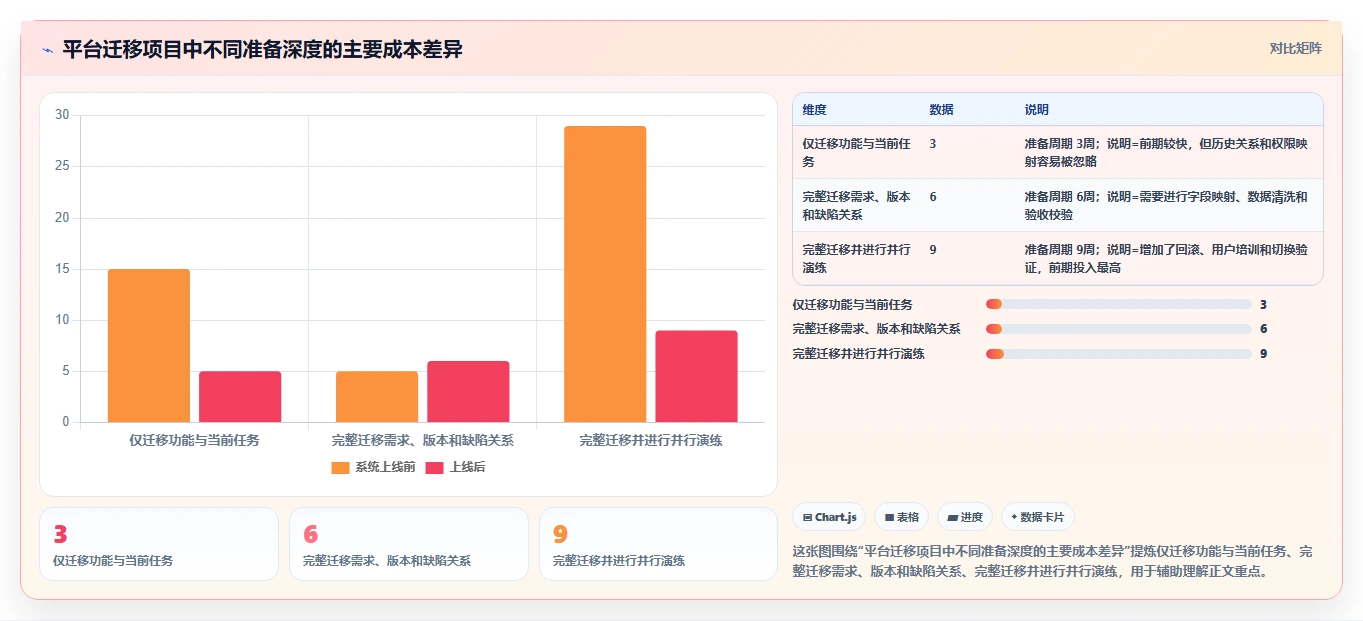This screenshot has width=1363, height=621.
Task: Click the value 6 in the table's 数据 column
Action: click(933, 197)
